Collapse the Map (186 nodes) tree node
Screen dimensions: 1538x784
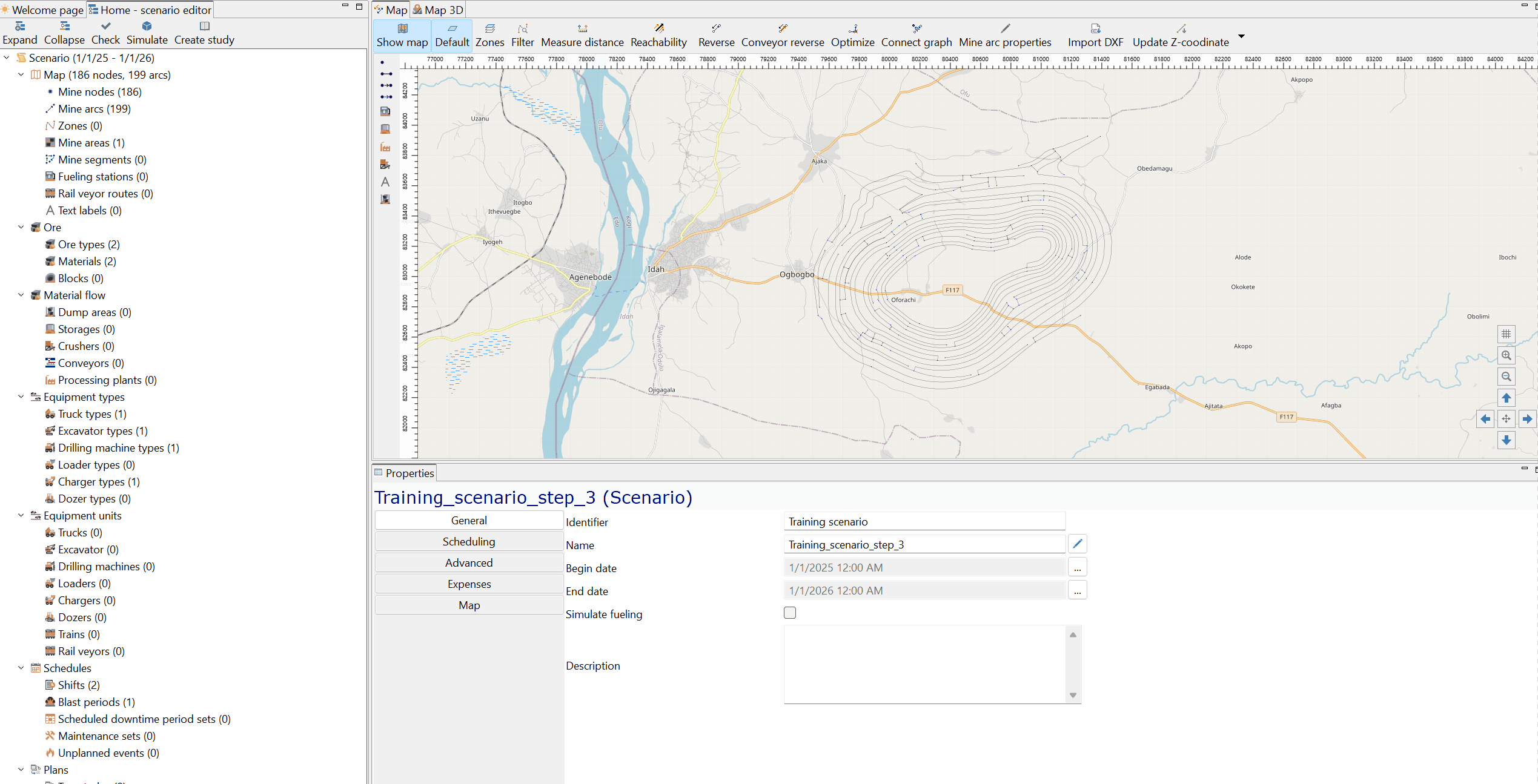(x=21, y=75)
